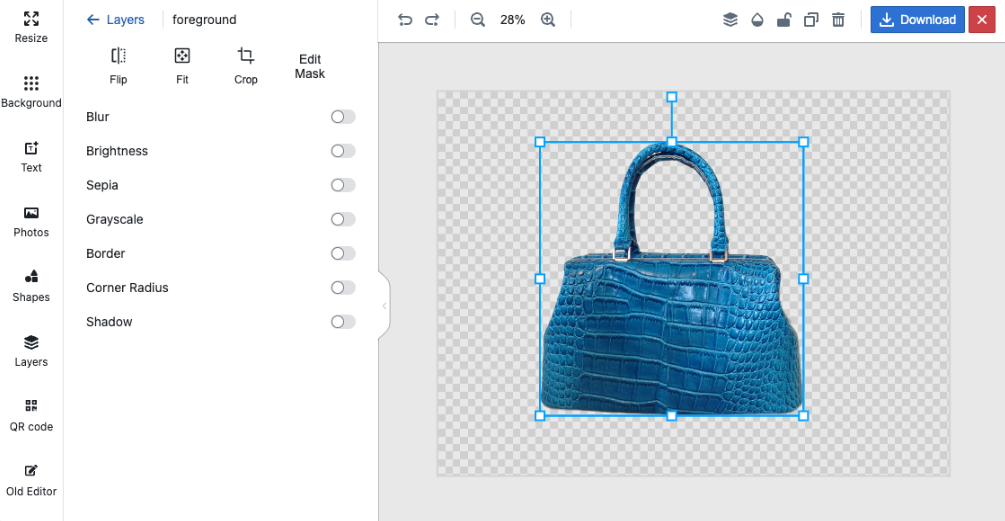The image size is (1005, 521).
Task: Enable the Border toggle
Action: click(x=343, y=253)
